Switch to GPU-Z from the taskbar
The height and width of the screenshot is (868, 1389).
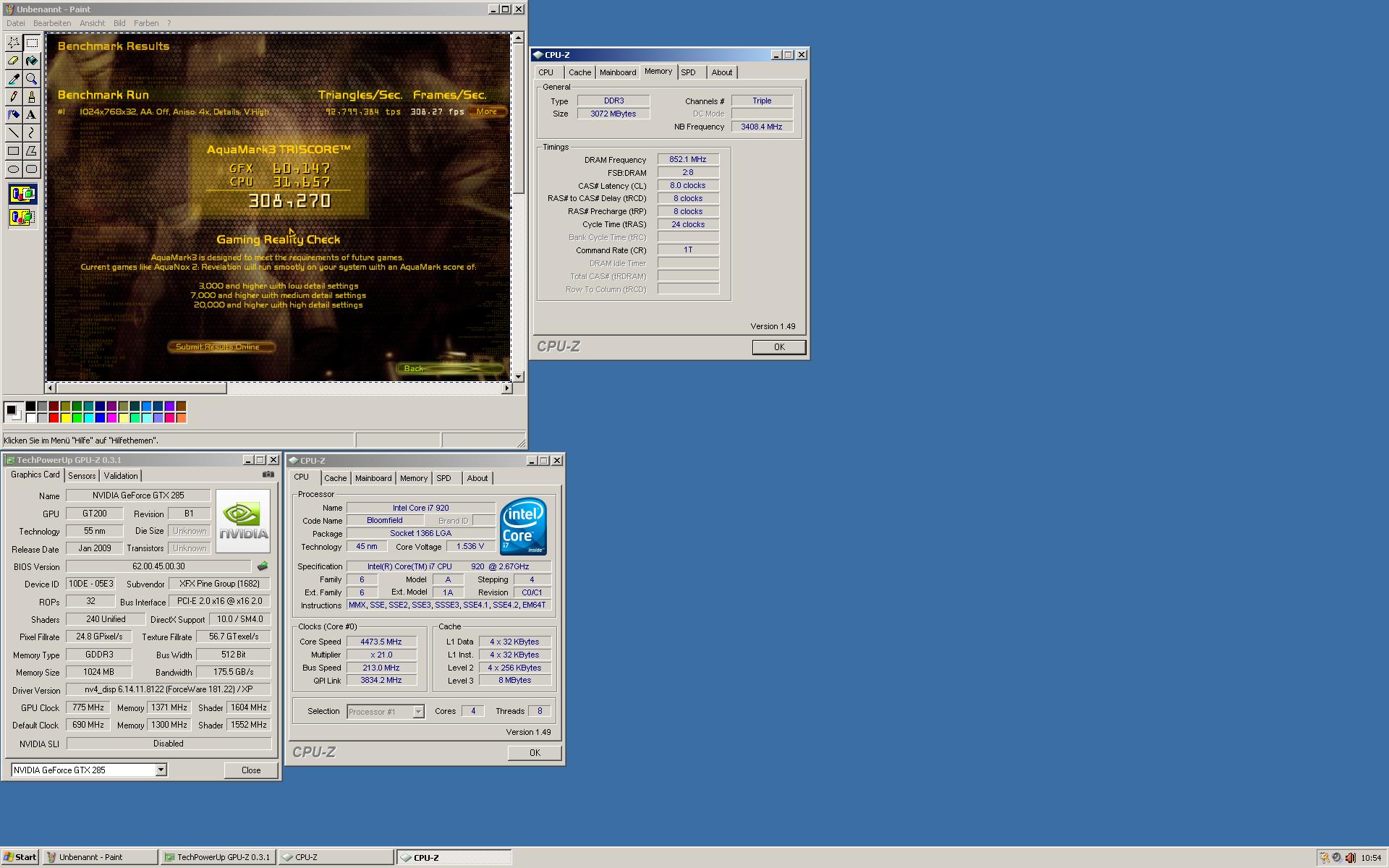click(x=218, y=857)
